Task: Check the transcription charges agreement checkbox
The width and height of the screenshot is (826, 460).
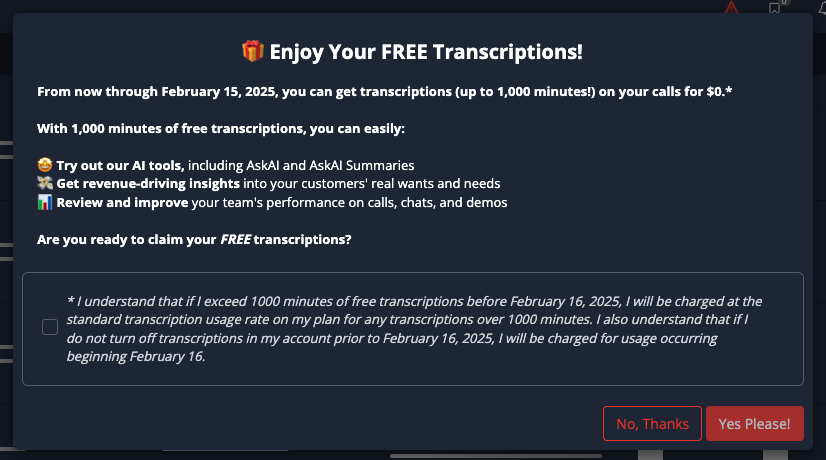Action: [50, 327]
